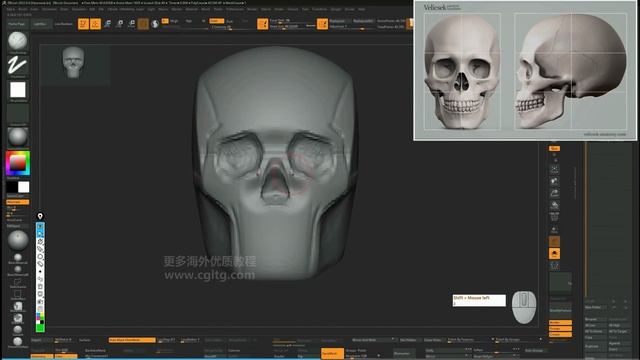This screenshot has height=360, width=640.
Task: Click the pin icon on annotation toolbar
Action: pos(40,216)
